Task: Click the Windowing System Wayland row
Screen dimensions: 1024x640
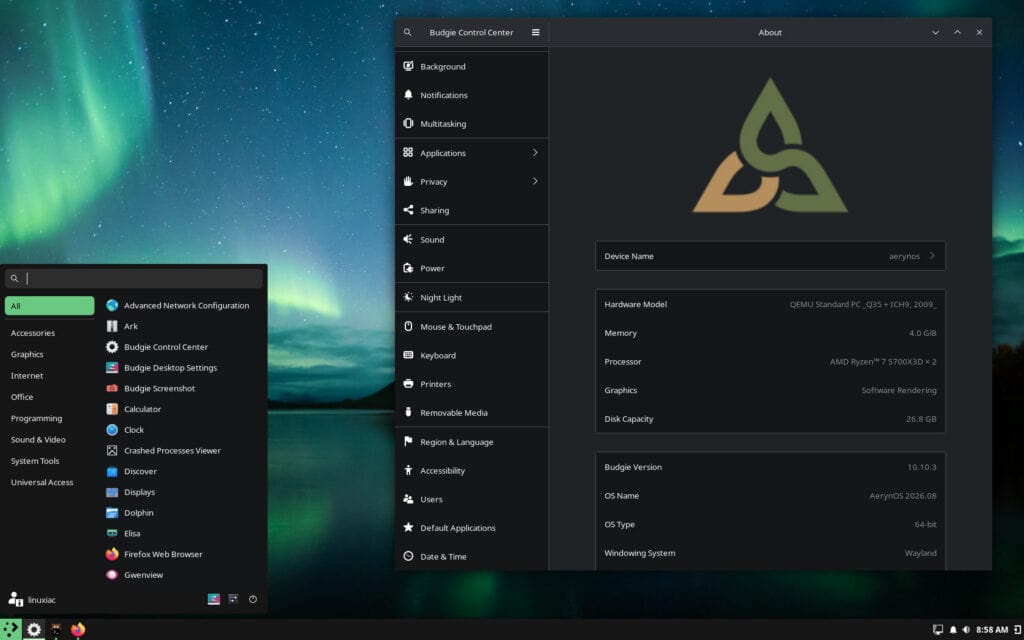Action: 770,554
